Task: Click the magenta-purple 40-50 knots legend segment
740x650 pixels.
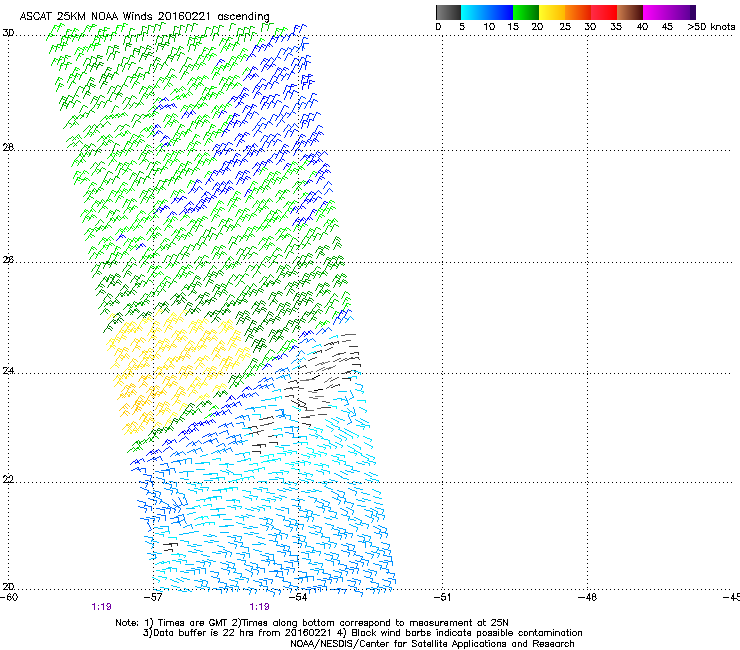Action: [666, 12]
